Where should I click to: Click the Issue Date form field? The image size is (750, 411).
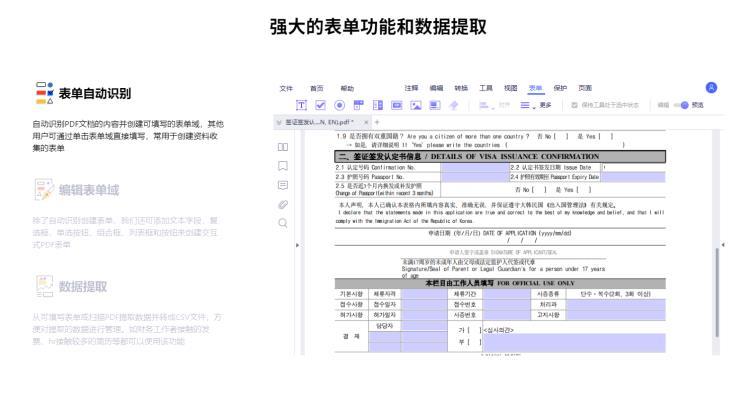tap(633, 167)
